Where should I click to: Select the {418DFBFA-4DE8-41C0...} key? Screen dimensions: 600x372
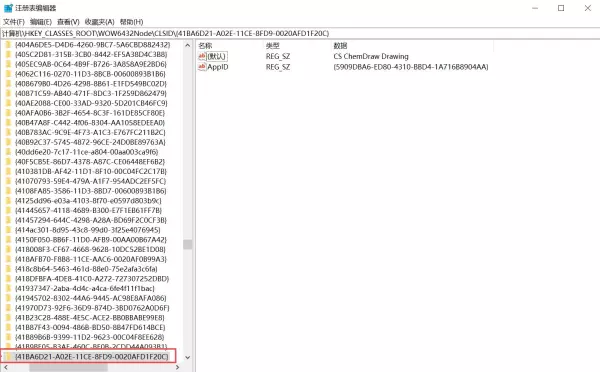pos(92,279)
